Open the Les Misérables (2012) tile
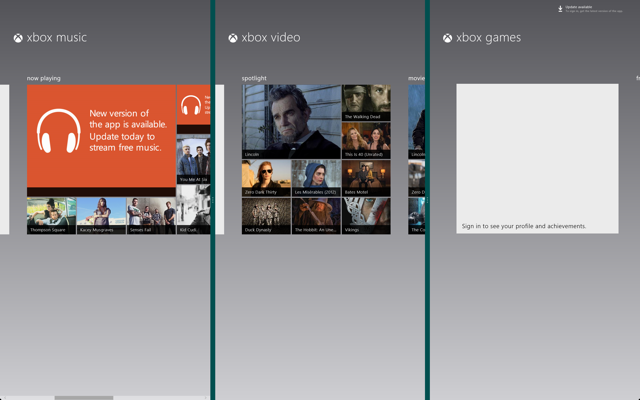 pos(316,178)
